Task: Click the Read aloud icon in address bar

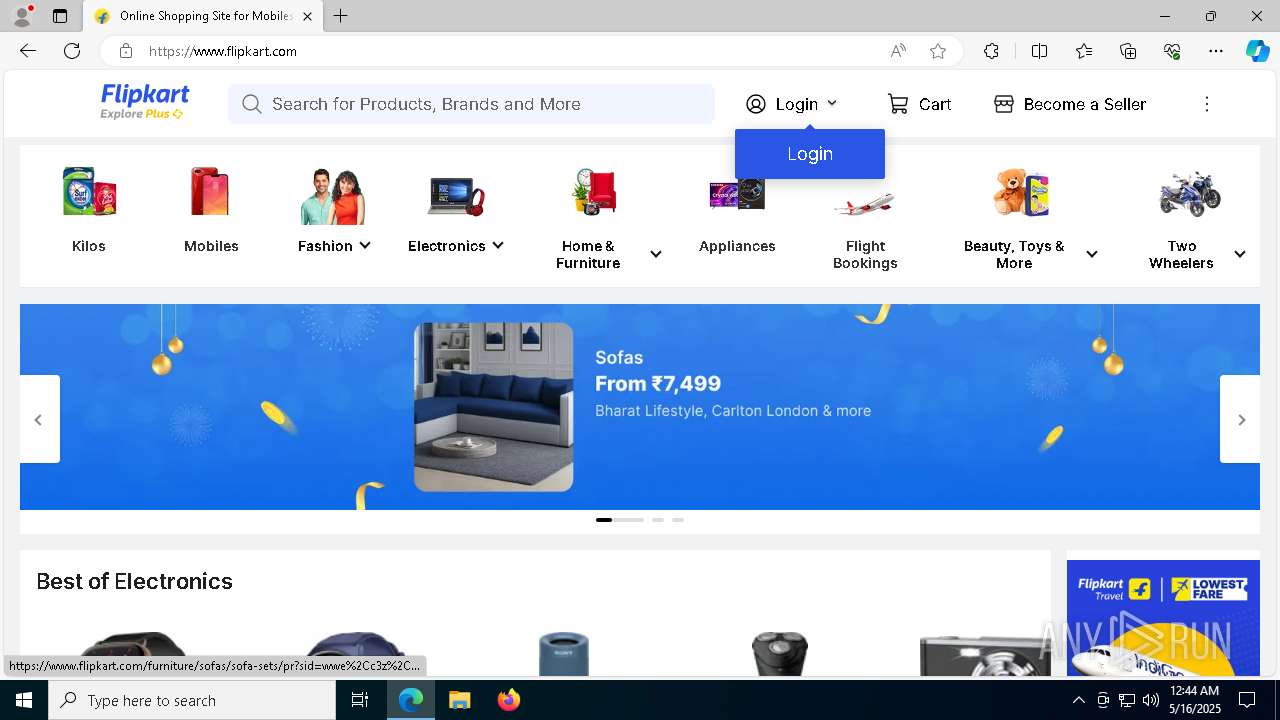Action: [x=898, y=51]
